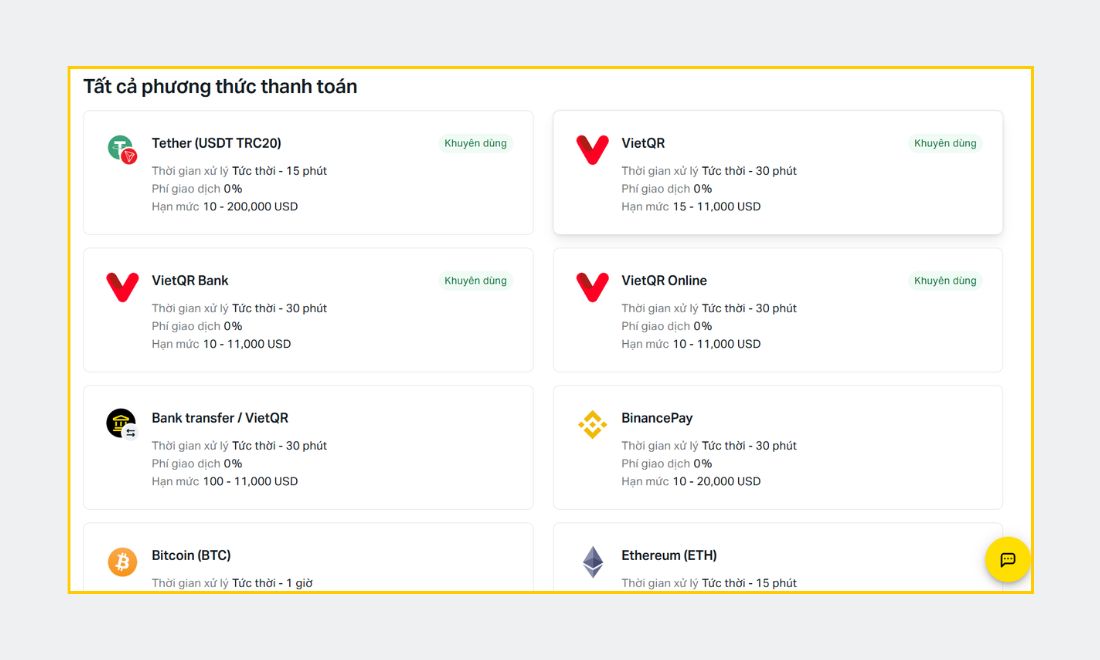1100x660 pixels.
Task: Click the BinancePay diamond logo
Action: click(592, 424)
